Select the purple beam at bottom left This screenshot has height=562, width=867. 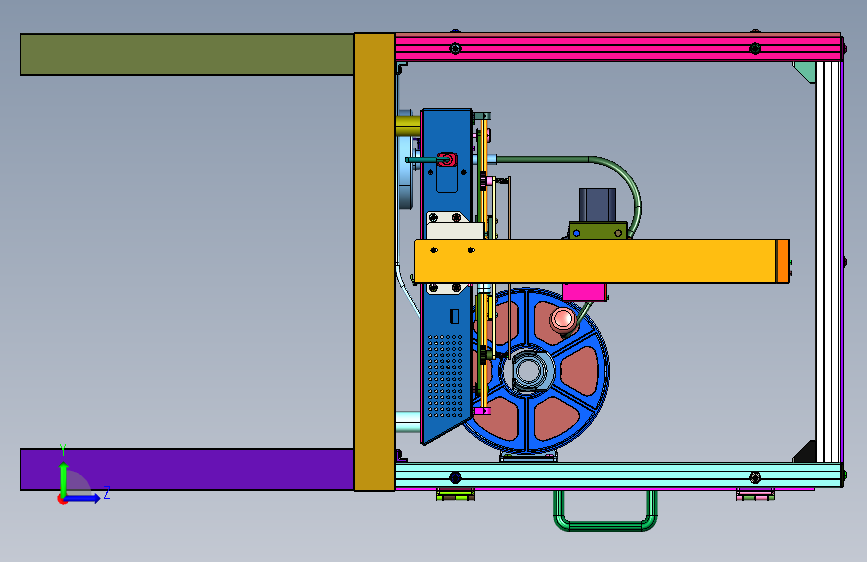[x=187, y=469]
